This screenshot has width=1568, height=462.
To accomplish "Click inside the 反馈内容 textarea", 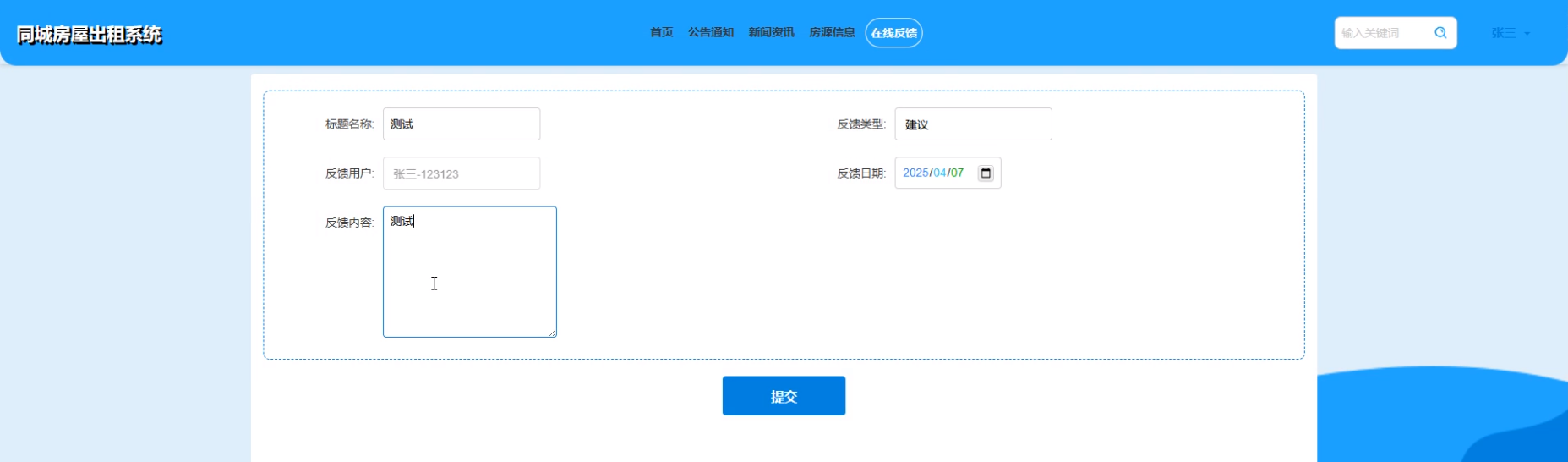I will [x=470, y=272].
